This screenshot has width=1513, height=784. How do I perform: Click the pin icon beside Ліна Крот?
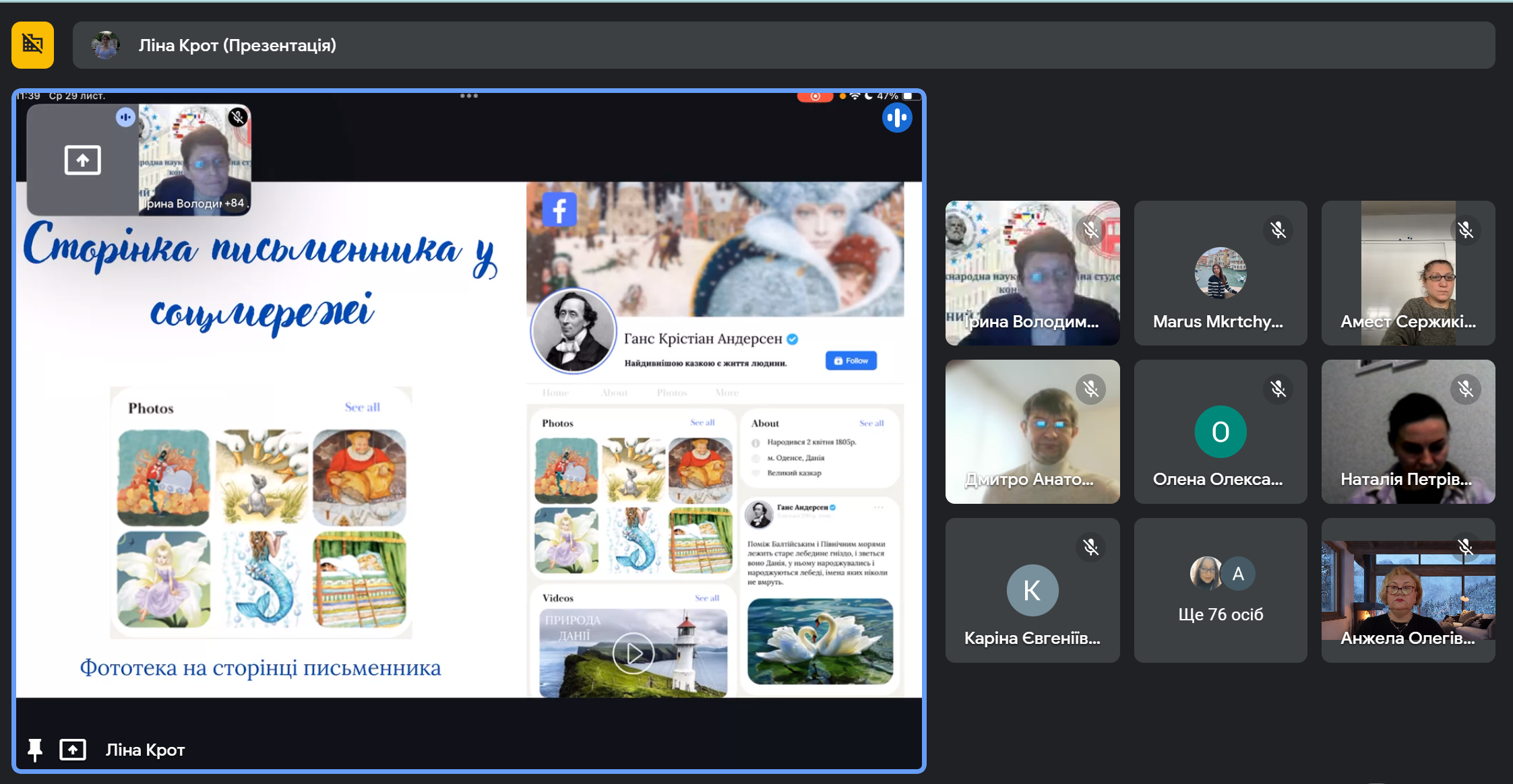[35, 750]
